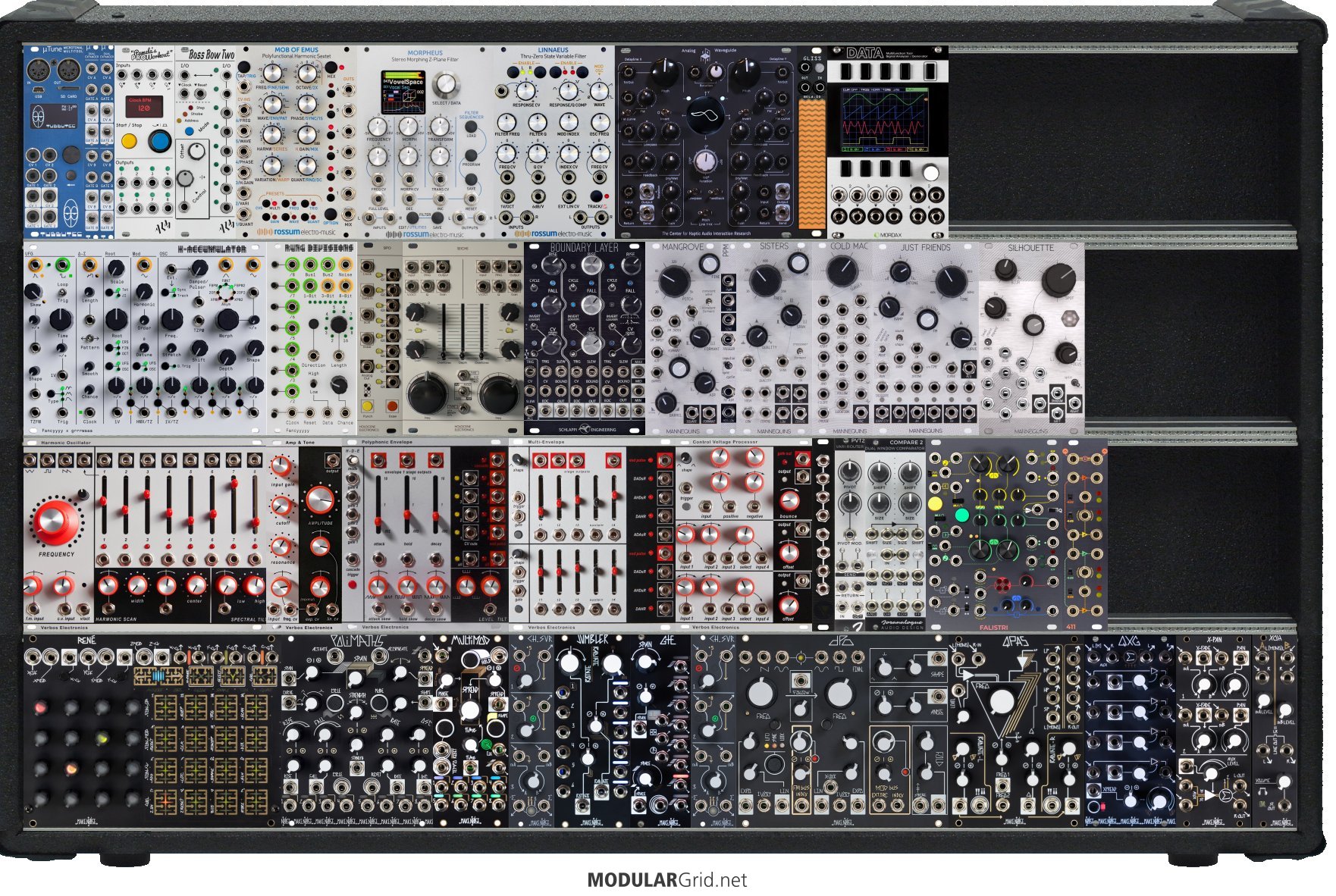Click the Multi-Envelope module thumbnail

[591, 534]
